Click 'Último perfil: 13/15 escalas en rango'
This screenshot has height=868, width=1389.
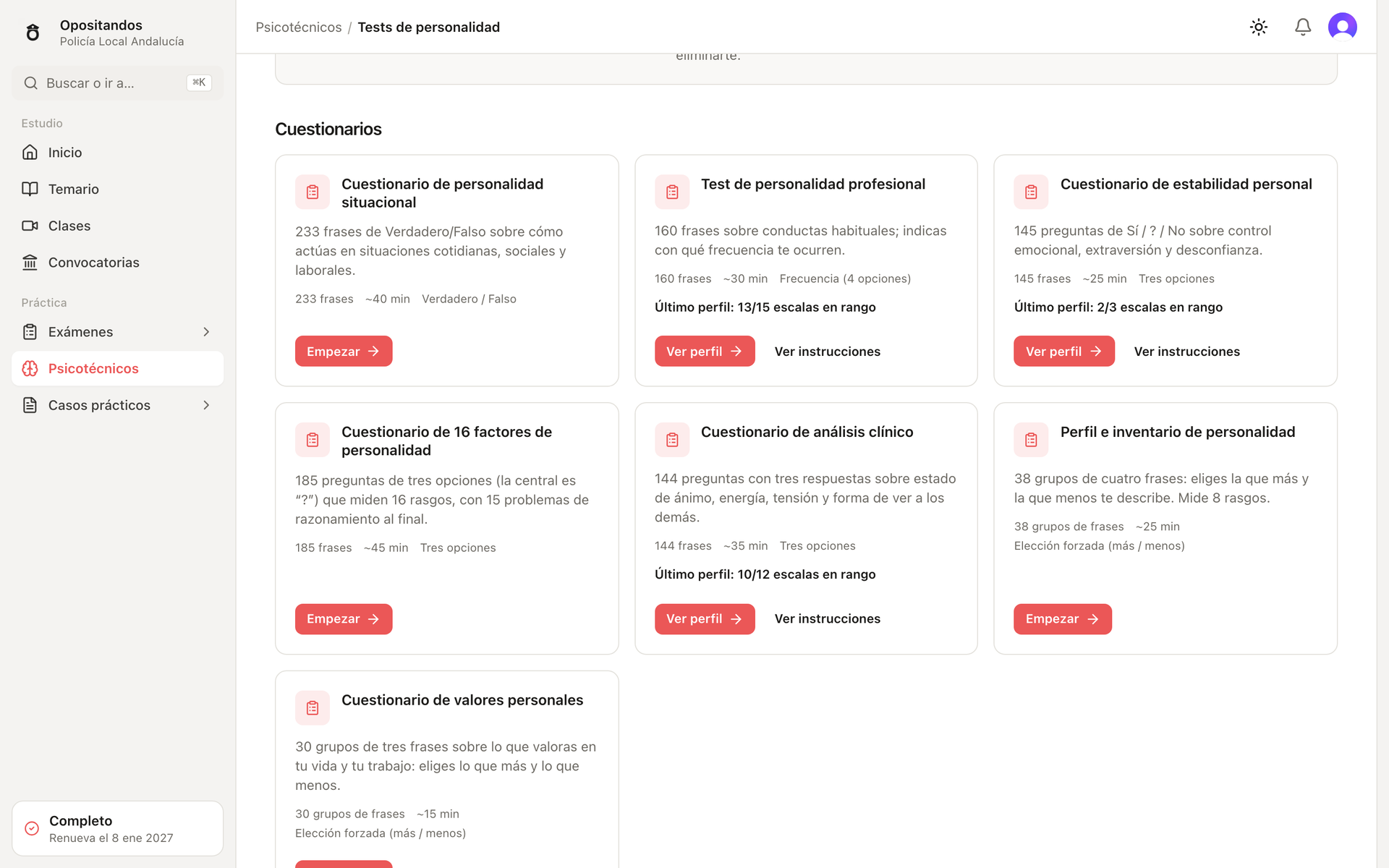click(x=765, y=307)
